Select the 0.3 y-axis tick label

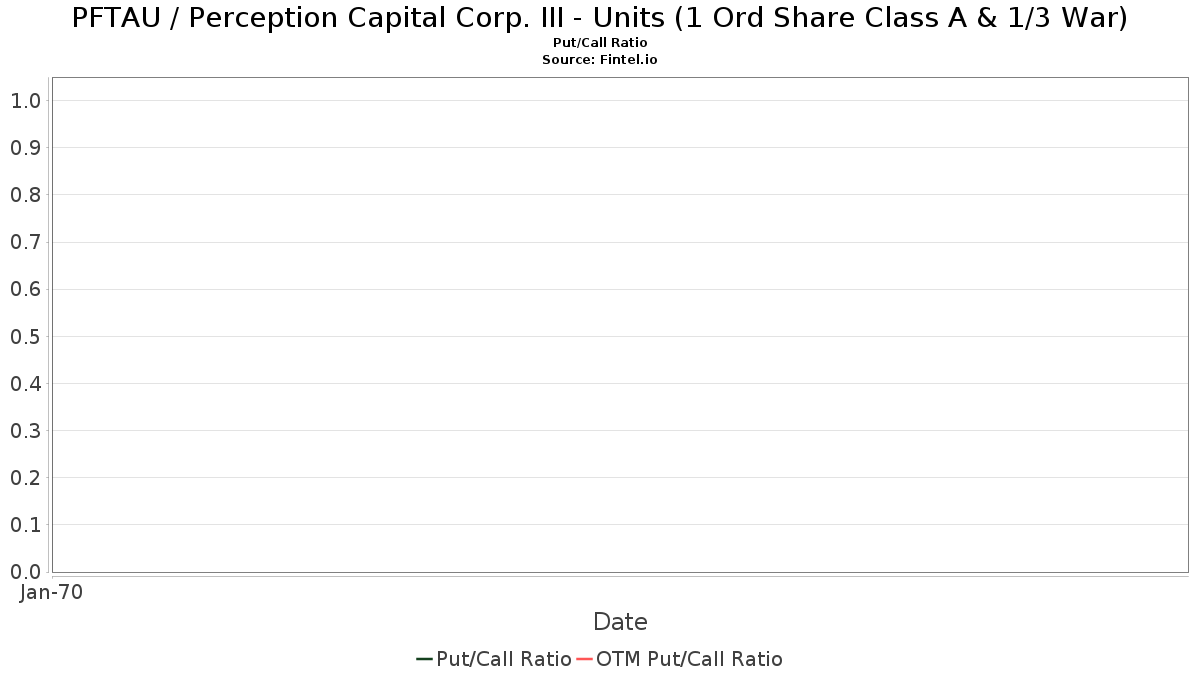[x=25, y=431]
